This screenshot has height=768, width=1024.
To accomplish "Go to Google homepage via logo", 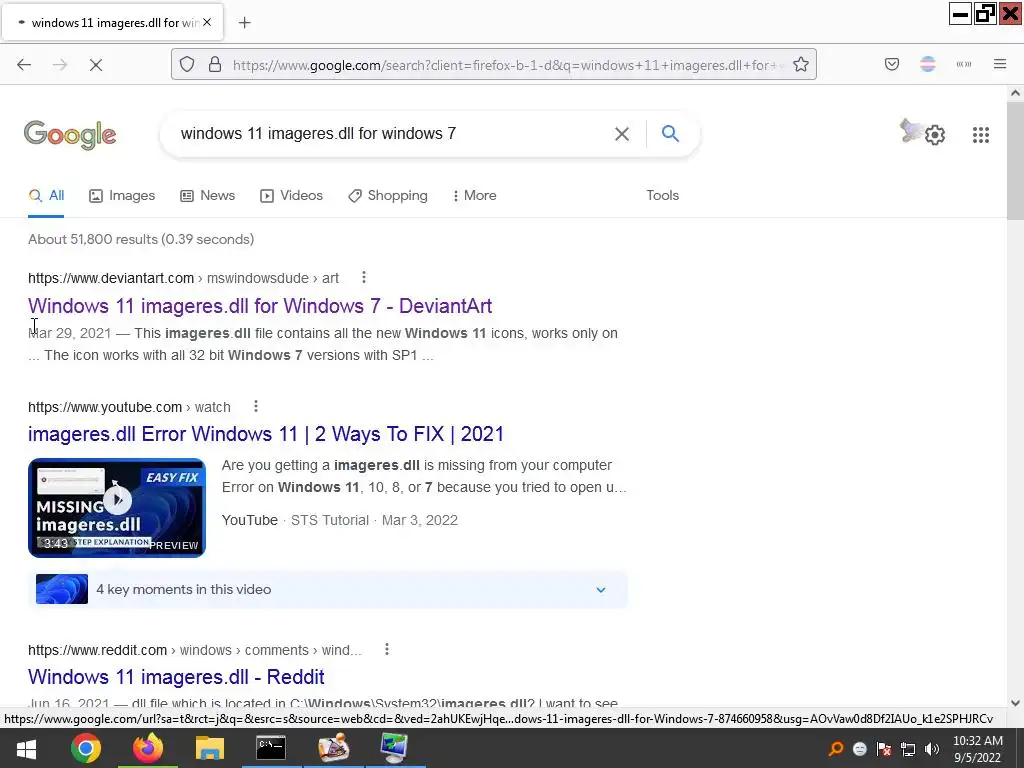I will (70, 135).
